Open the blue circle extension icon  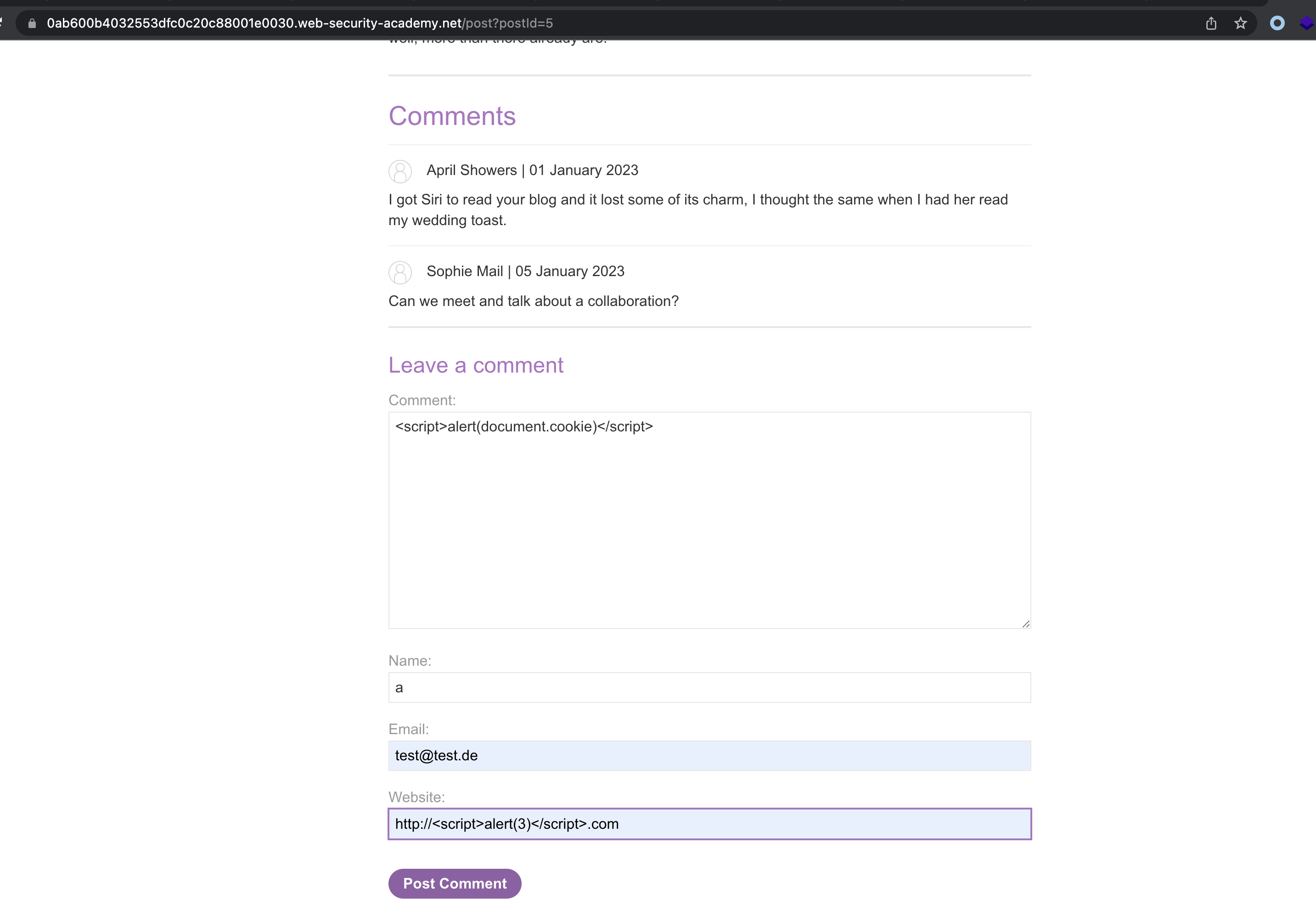point(1277,23)
